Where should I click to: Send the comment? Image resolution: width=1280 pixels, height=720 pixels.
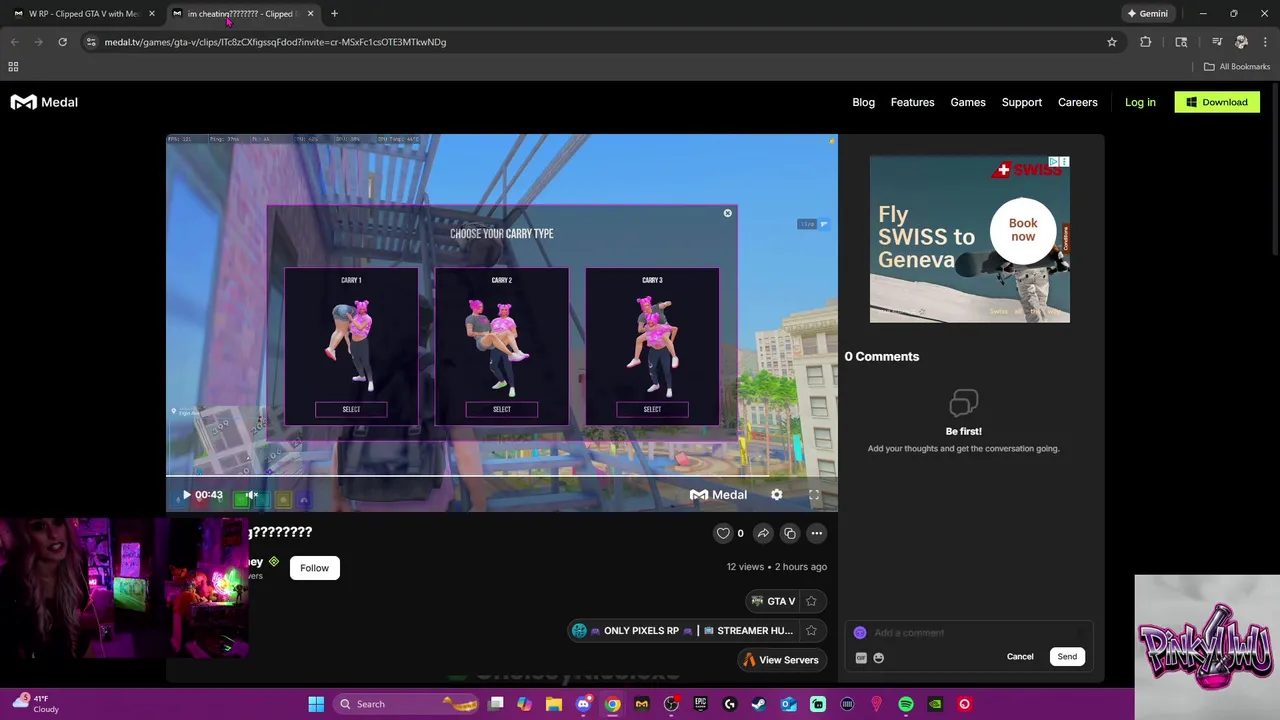(x=1067, y=657)
